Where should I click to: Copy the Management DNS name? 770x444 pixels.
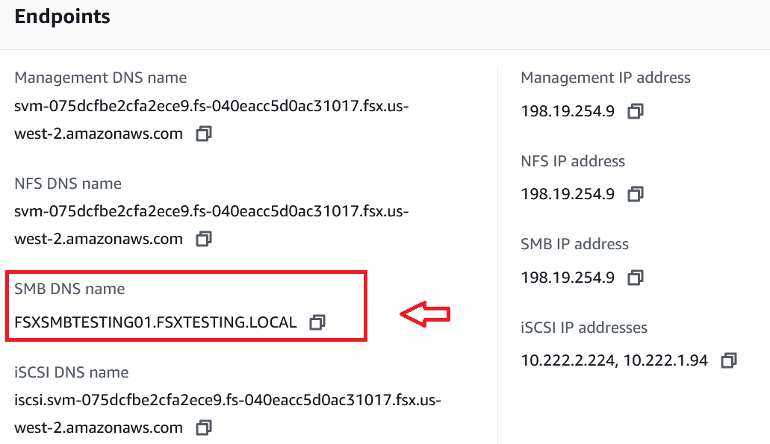pos(204,133)
